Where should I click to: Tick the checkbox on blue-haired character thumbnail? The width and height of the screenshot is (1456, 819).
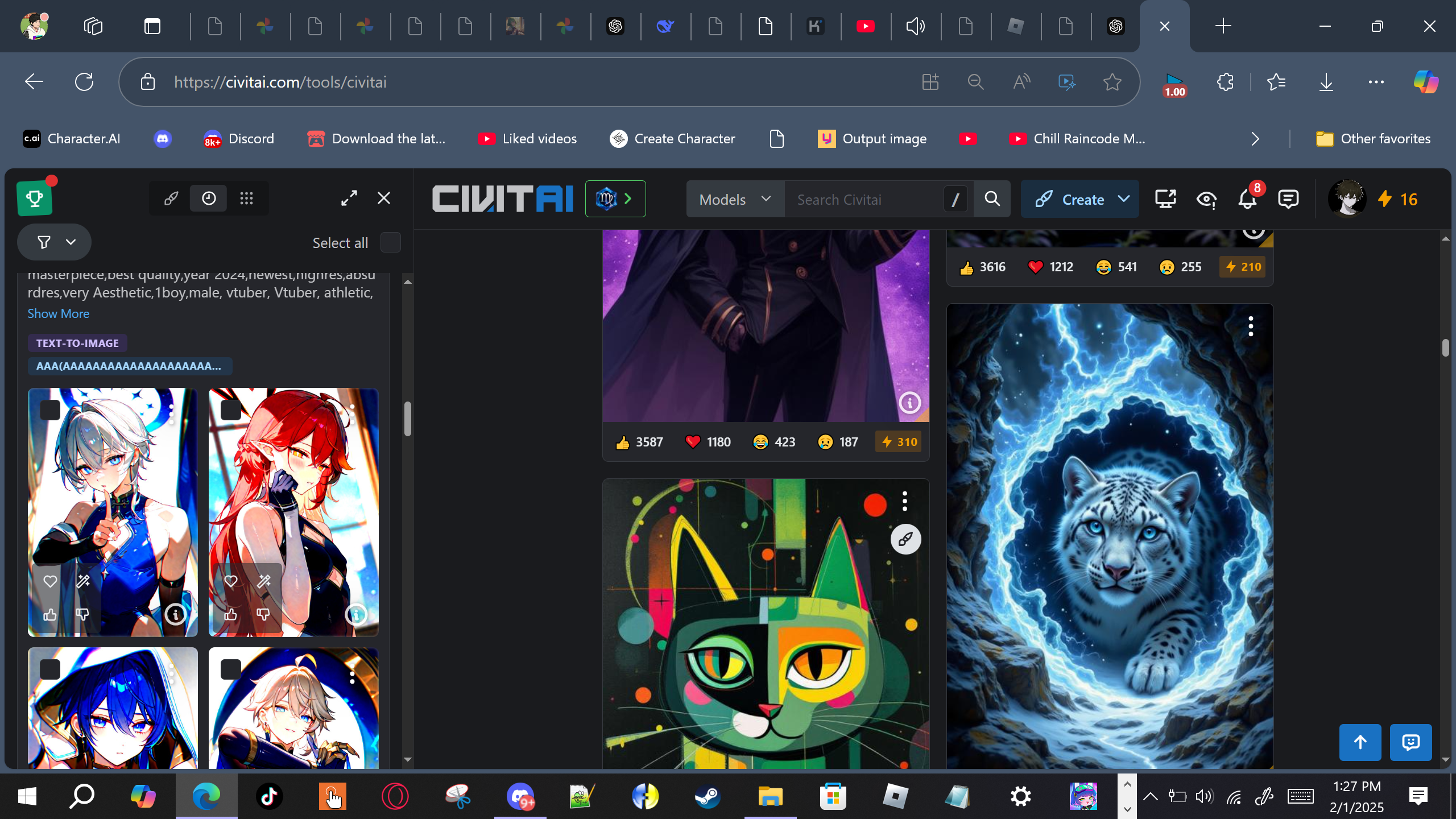pyautogui.click(x=50, y=669)
